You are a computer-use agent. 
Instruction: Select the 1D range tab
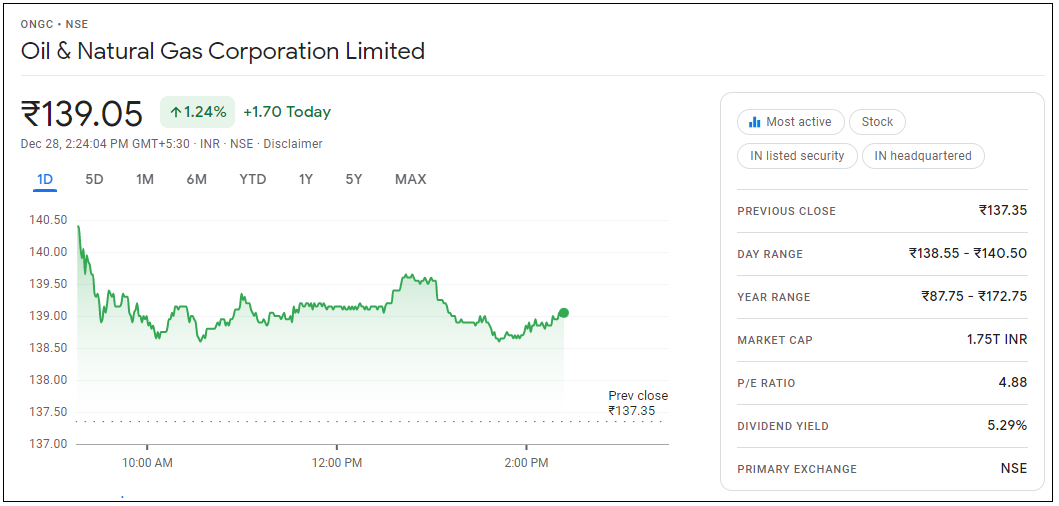pyautogui.click(x=45, y=179)
